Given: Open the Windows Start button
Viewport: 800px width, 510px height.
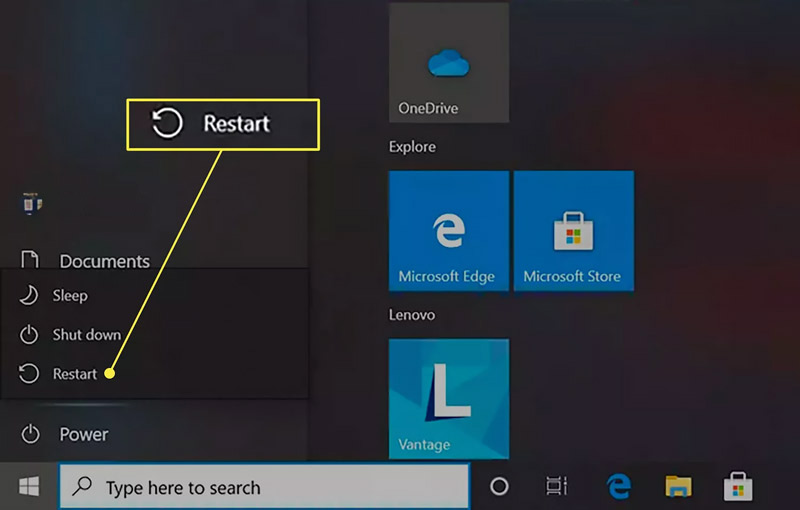Looking at the screenshot, I should click(29, 486).
